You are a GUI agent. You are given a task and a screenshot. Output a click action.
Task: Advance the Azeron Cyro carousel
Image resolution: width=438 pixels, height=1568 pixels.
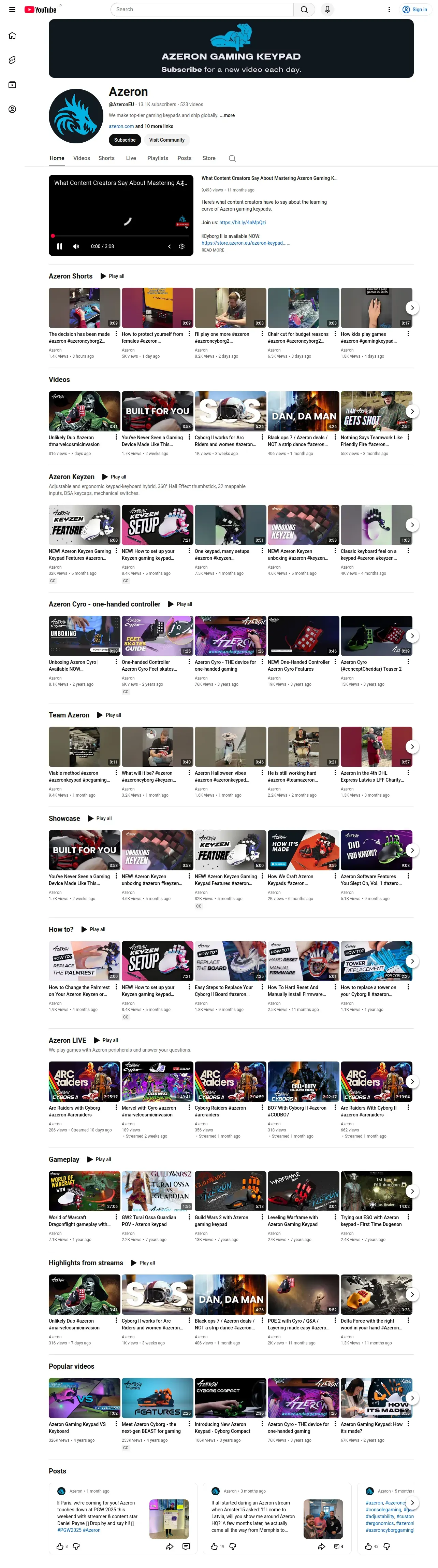(412, 636)
